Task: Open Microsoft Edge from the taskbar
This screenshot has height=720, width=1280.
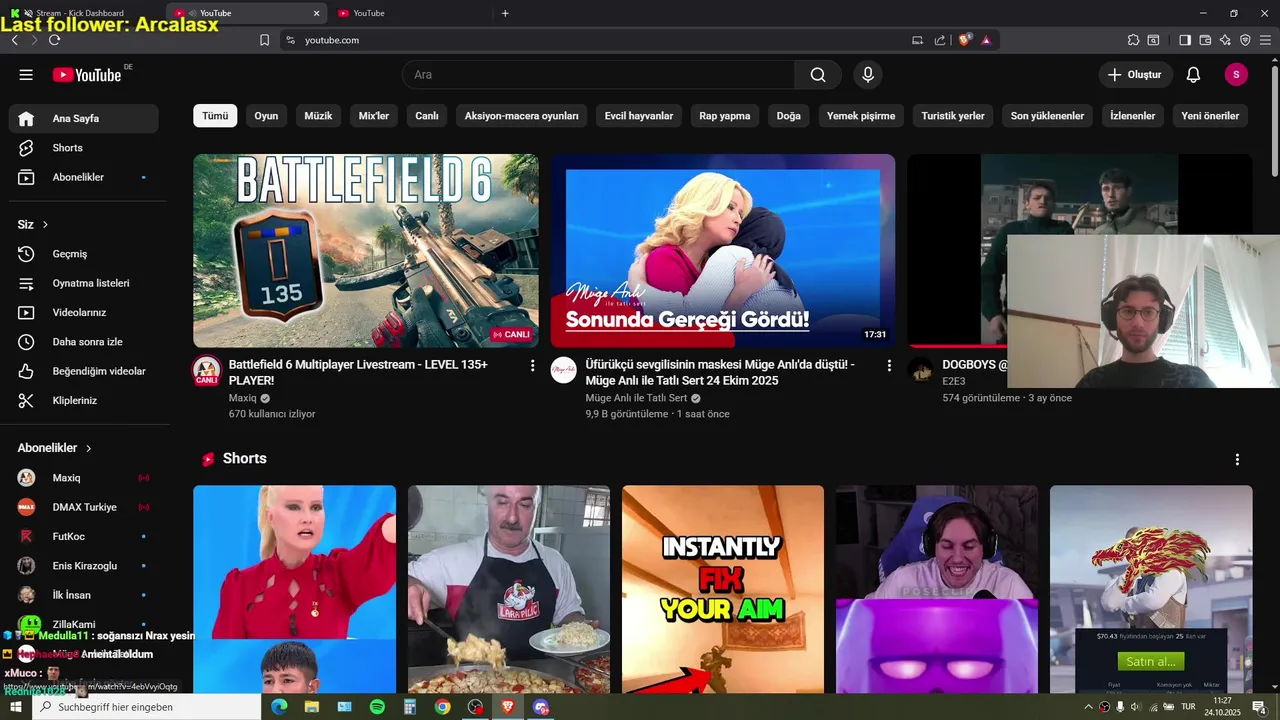Action: pyautogui.click(x=279, y=707)
